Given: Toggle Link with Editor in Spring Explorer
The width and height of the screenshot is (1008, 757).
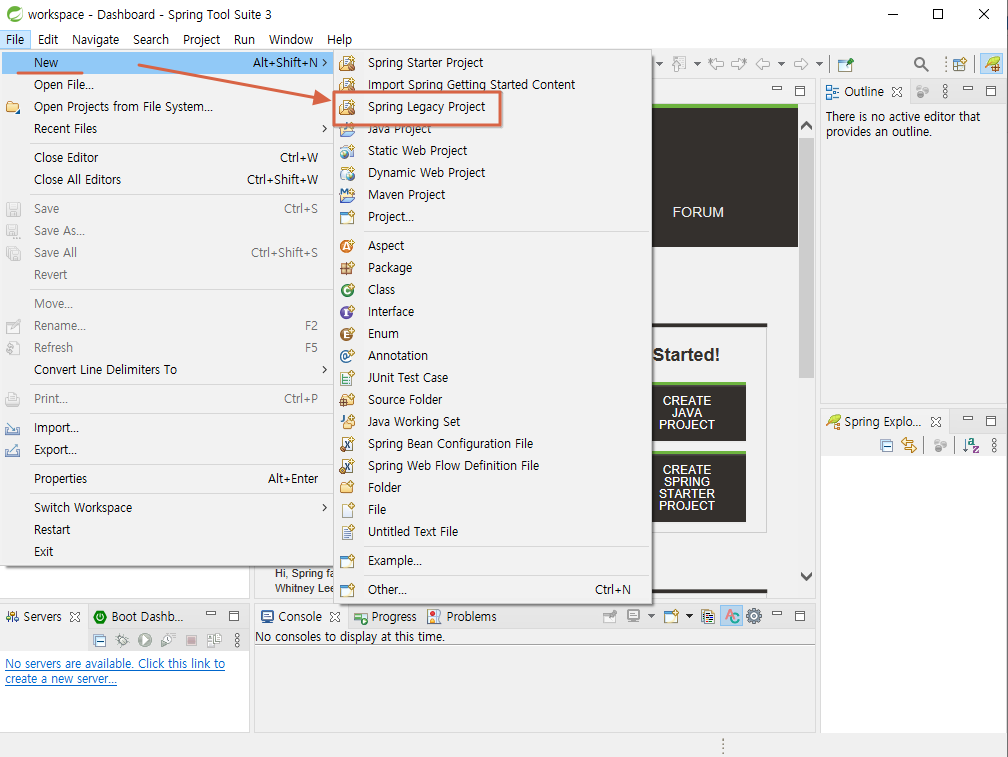Looking at the screenshot, I should click(909, 445).
